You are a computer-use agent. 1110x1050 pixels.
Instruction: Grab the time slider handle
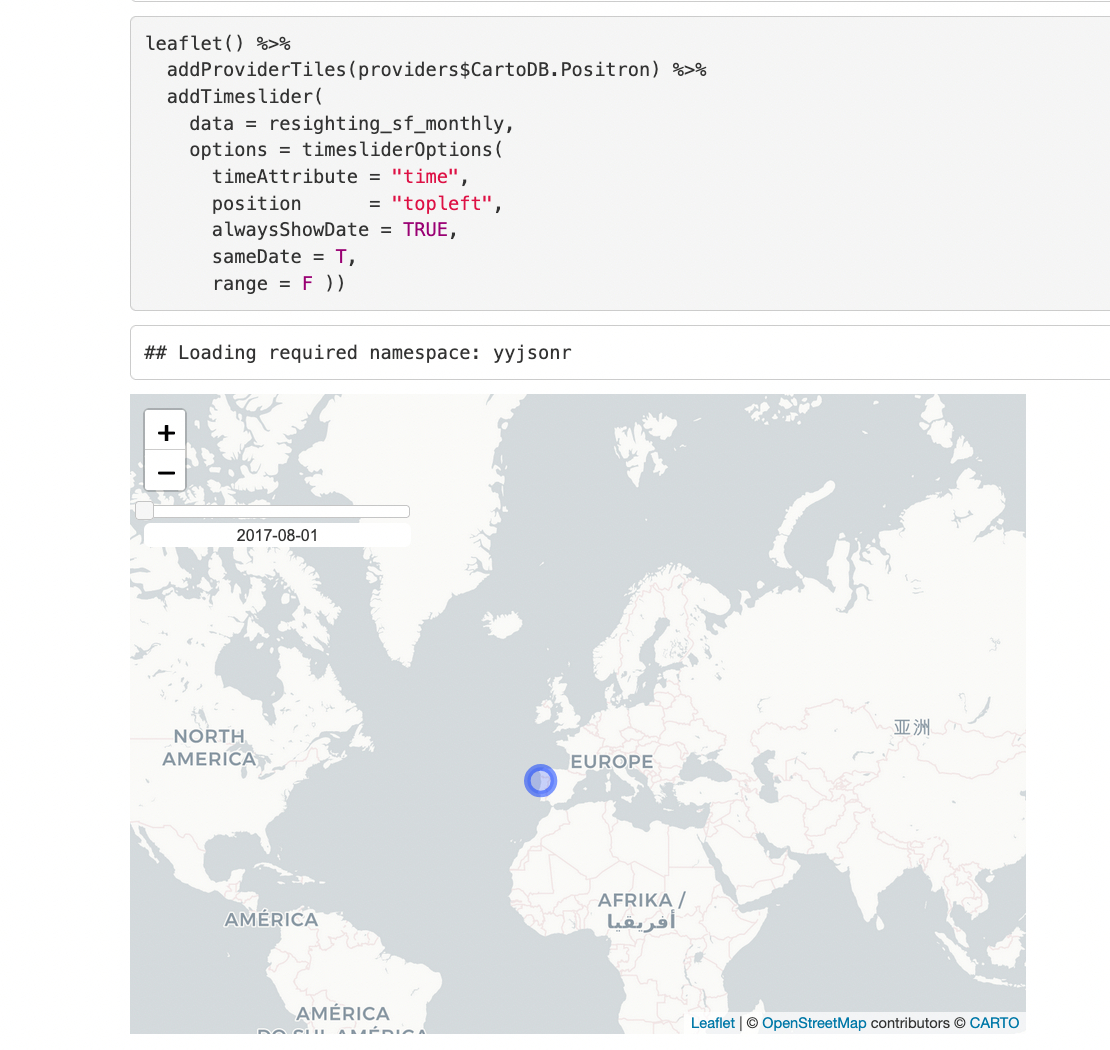pos(145,511)
